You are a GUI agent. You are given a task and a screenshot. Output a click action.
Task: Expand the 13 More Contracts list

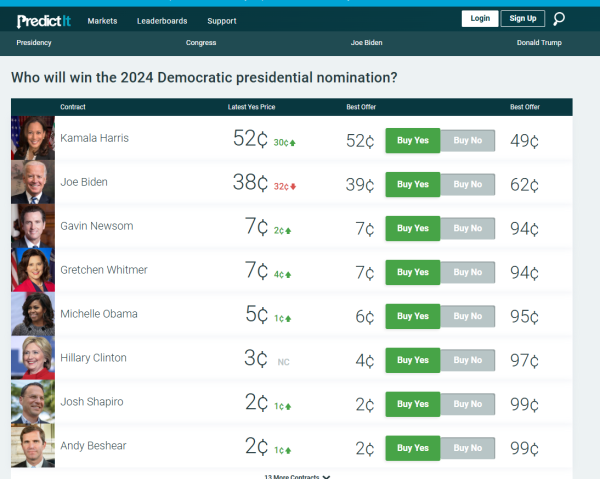[x=297, y=476]
